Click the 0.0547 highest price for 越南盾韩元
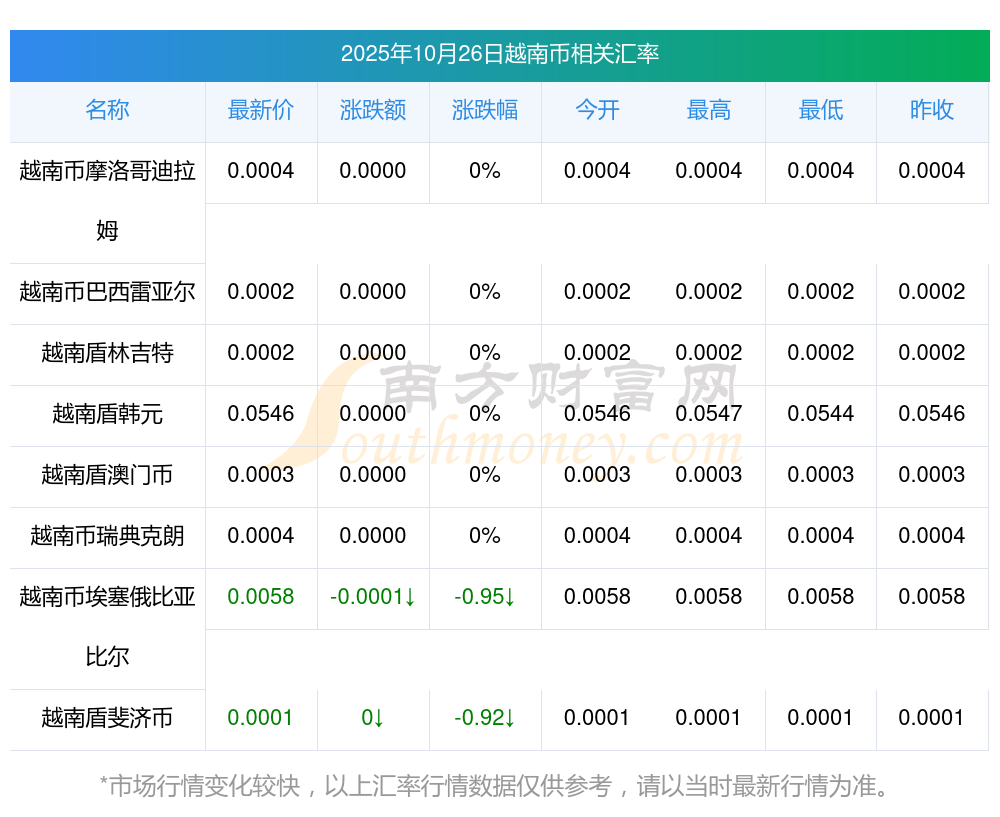The height and width of the screenshot is (817, 1000). pyautogui.click(x=709, y=414)
